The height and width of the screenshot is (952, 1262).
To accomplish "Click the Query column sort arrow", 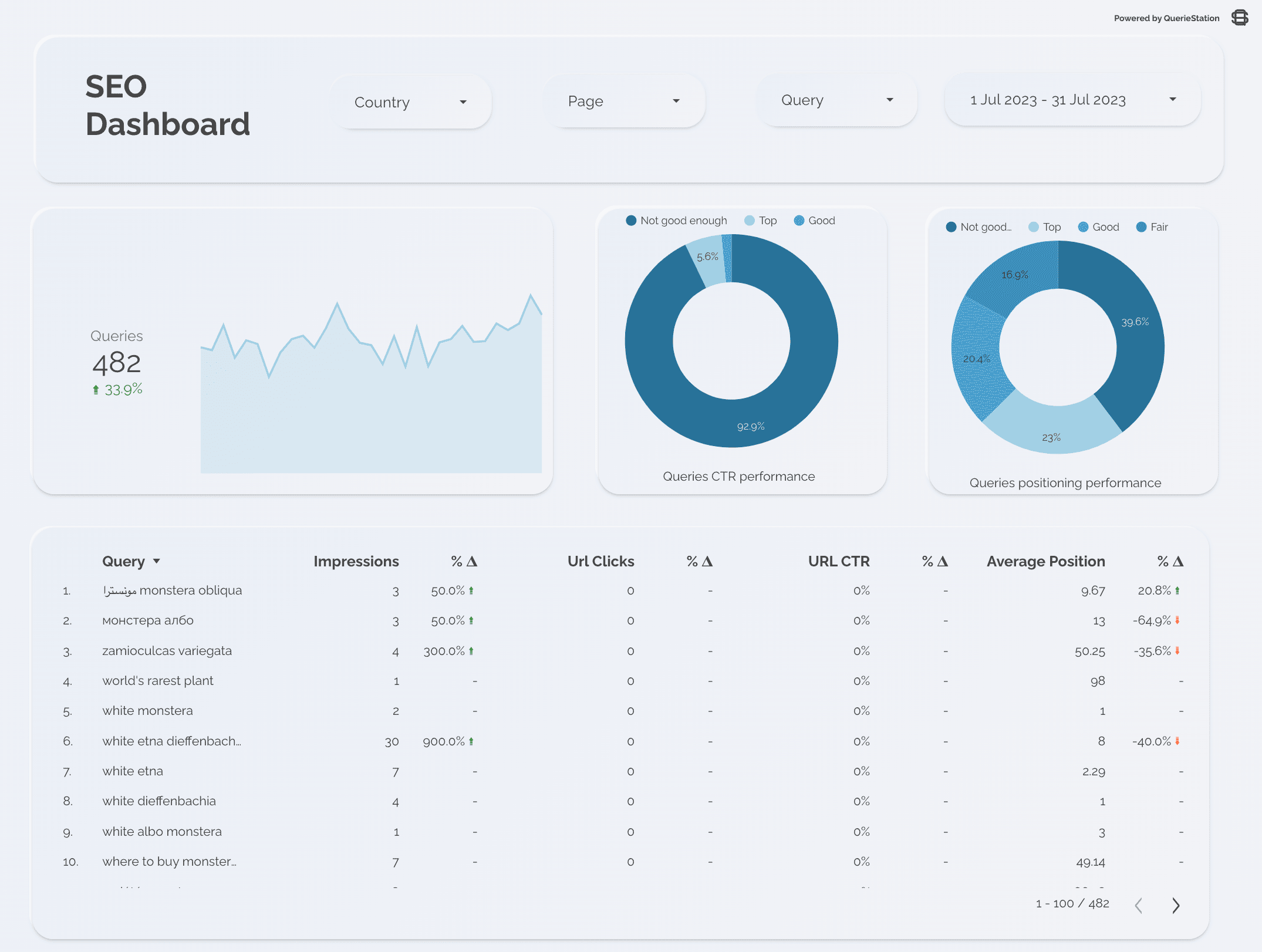I will 157,561.
